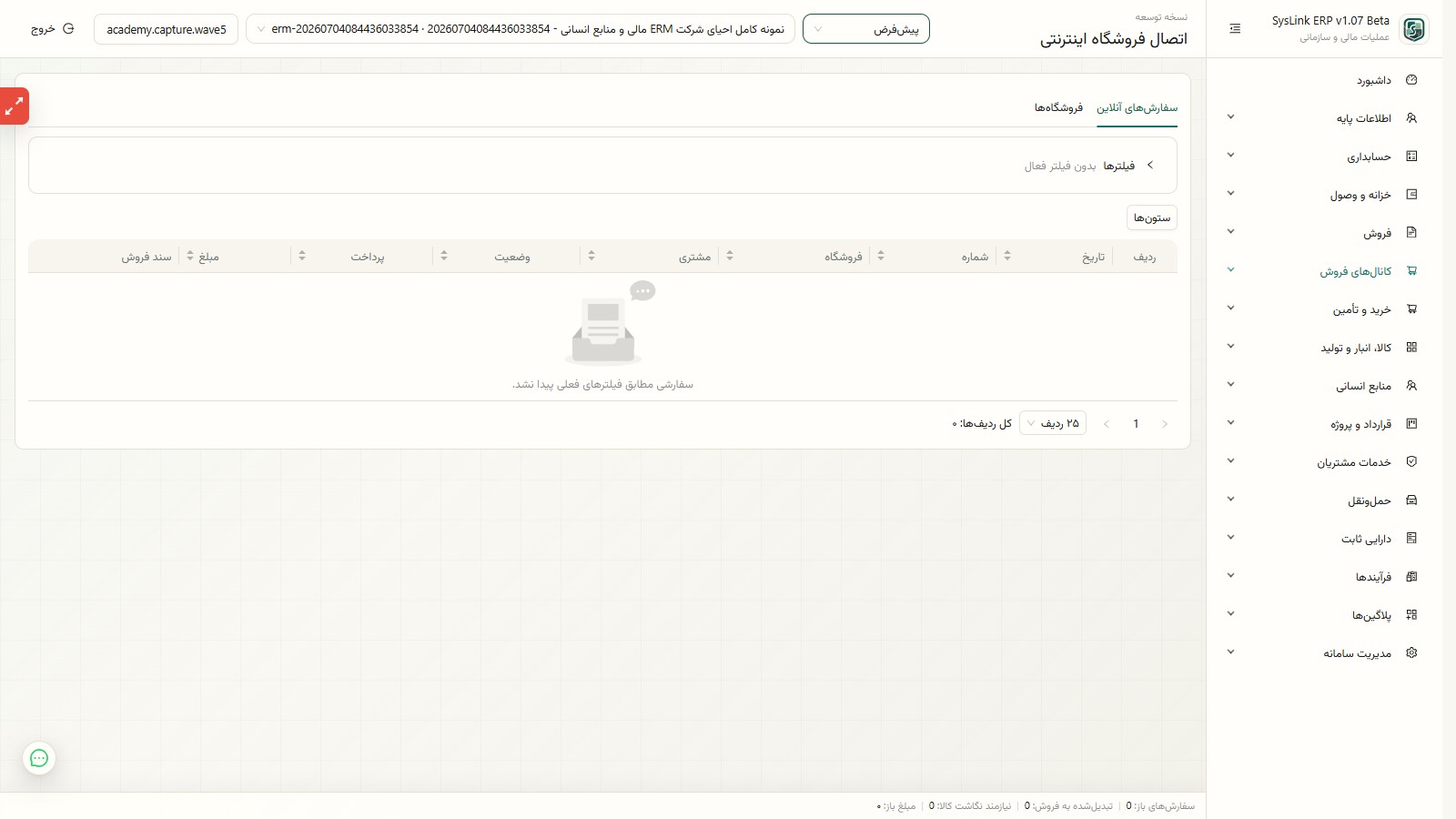This screenshot has height=819, width=1456.
Task: Click the red fullscreen expand icon
Action: coord(14,106)
